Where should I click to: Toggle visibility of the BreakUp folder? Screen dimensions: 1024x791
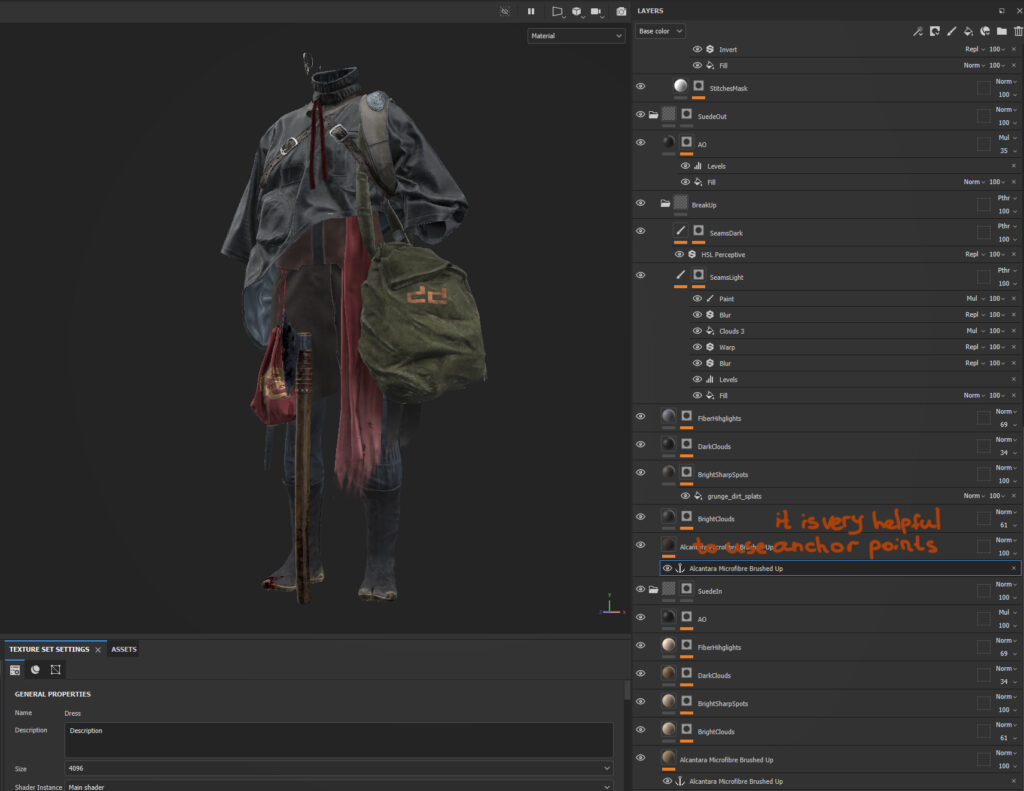[x=641, y=204]
